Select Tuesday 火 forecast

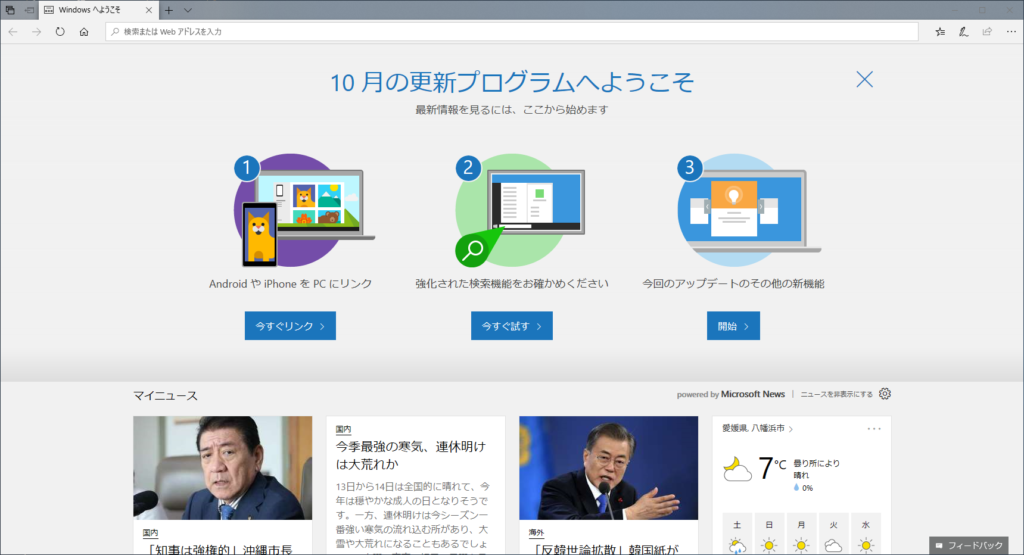click(833, 534)
